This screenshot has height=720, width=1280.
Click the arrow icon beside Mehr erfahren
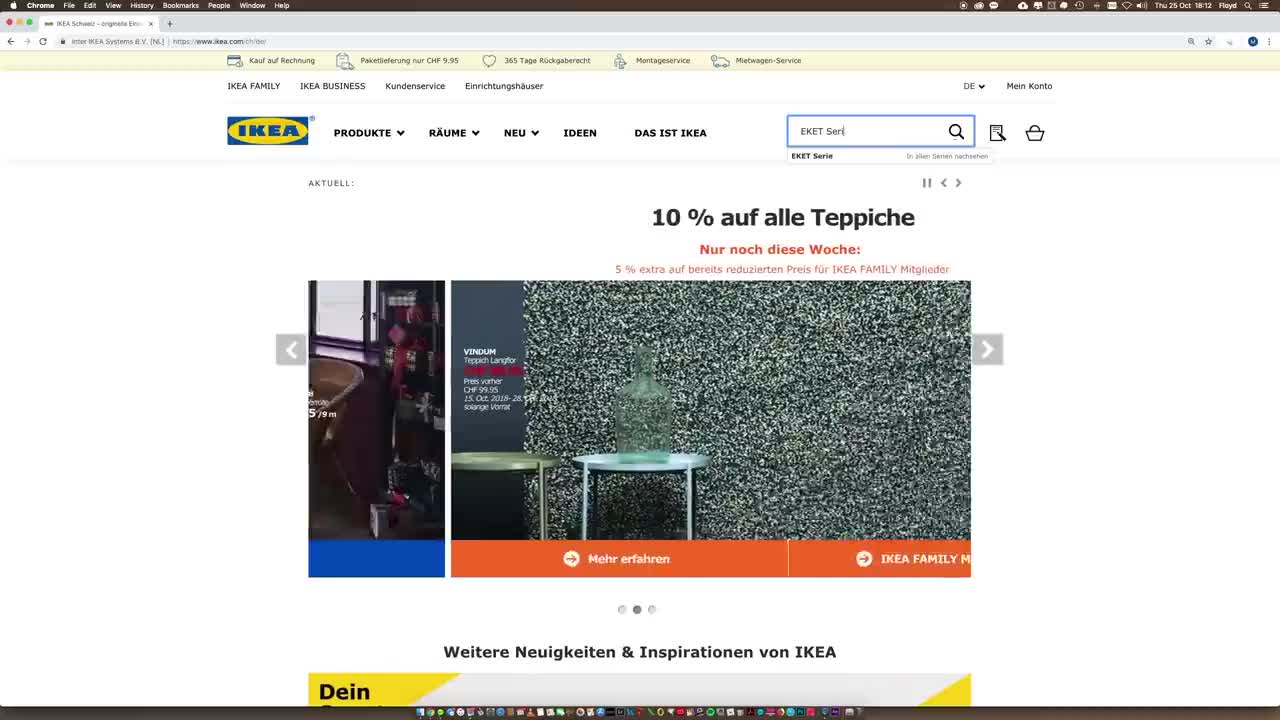pyautogui.click(x=571, y=559)
